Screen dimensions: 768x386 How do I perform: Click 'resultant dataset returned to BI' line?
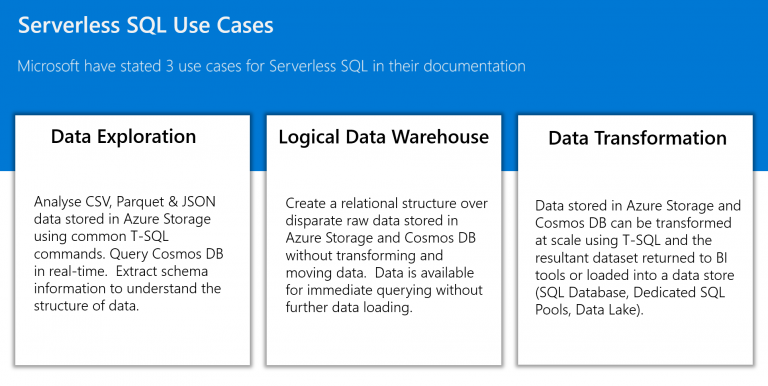pyautogui.click(x=631, y=258)
